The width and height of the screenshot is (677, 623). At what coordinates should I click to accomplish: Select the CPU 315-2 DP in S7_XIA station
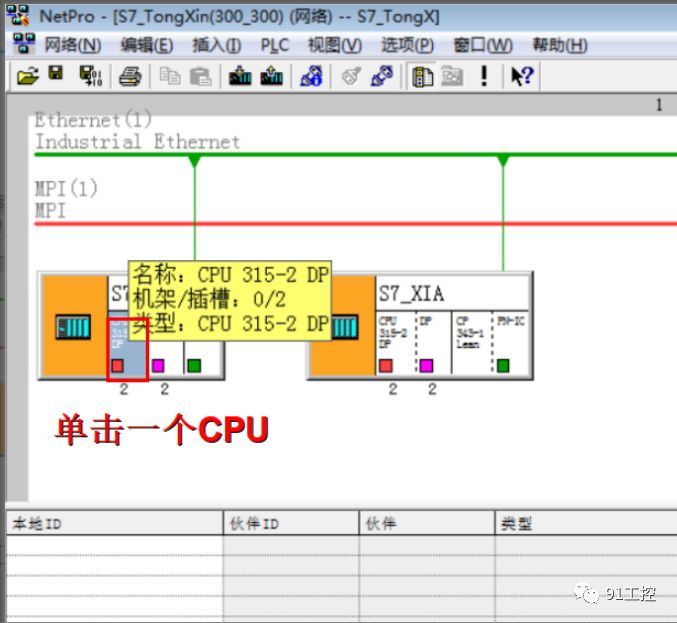393,340
